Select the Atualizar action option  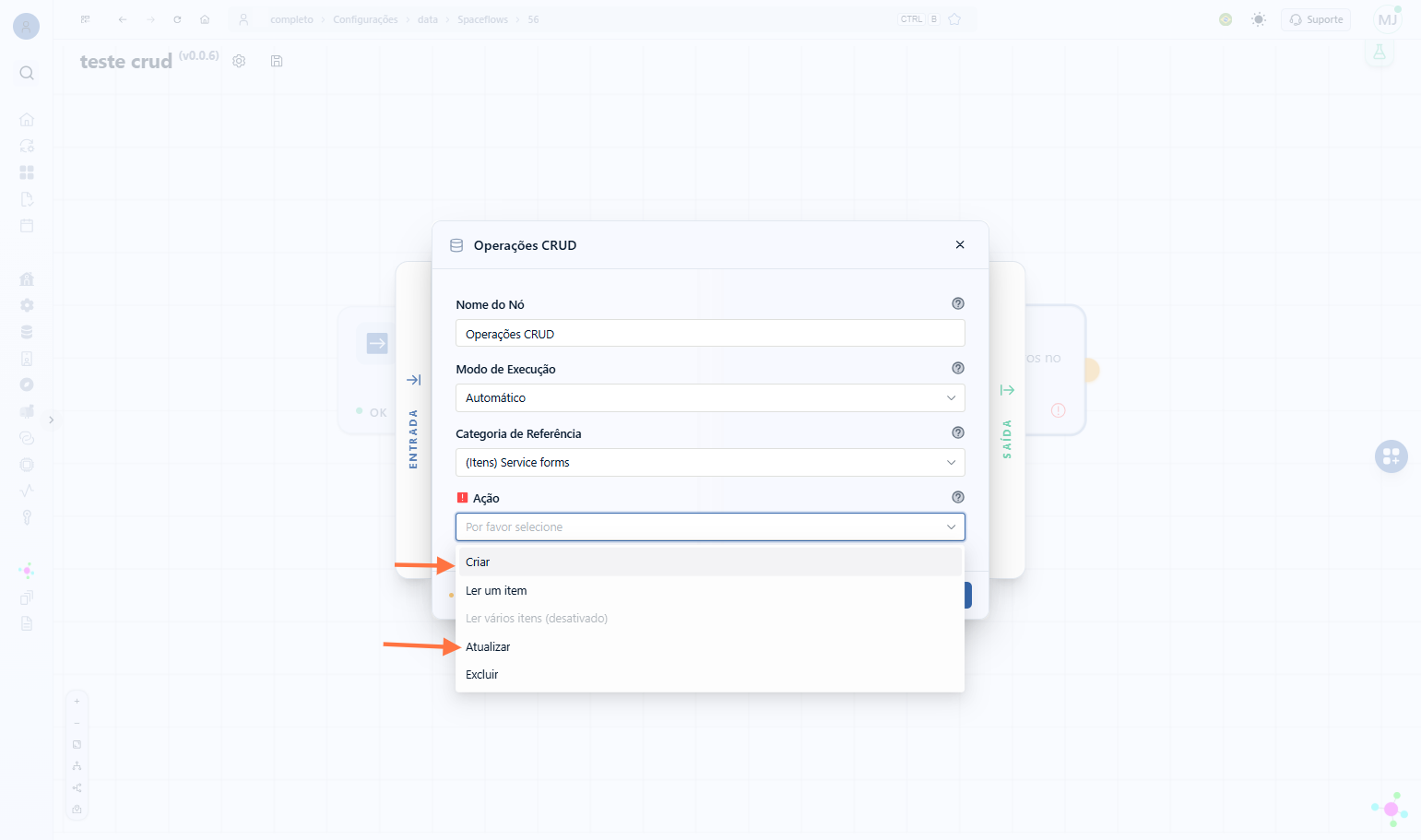tap(710, 646)
